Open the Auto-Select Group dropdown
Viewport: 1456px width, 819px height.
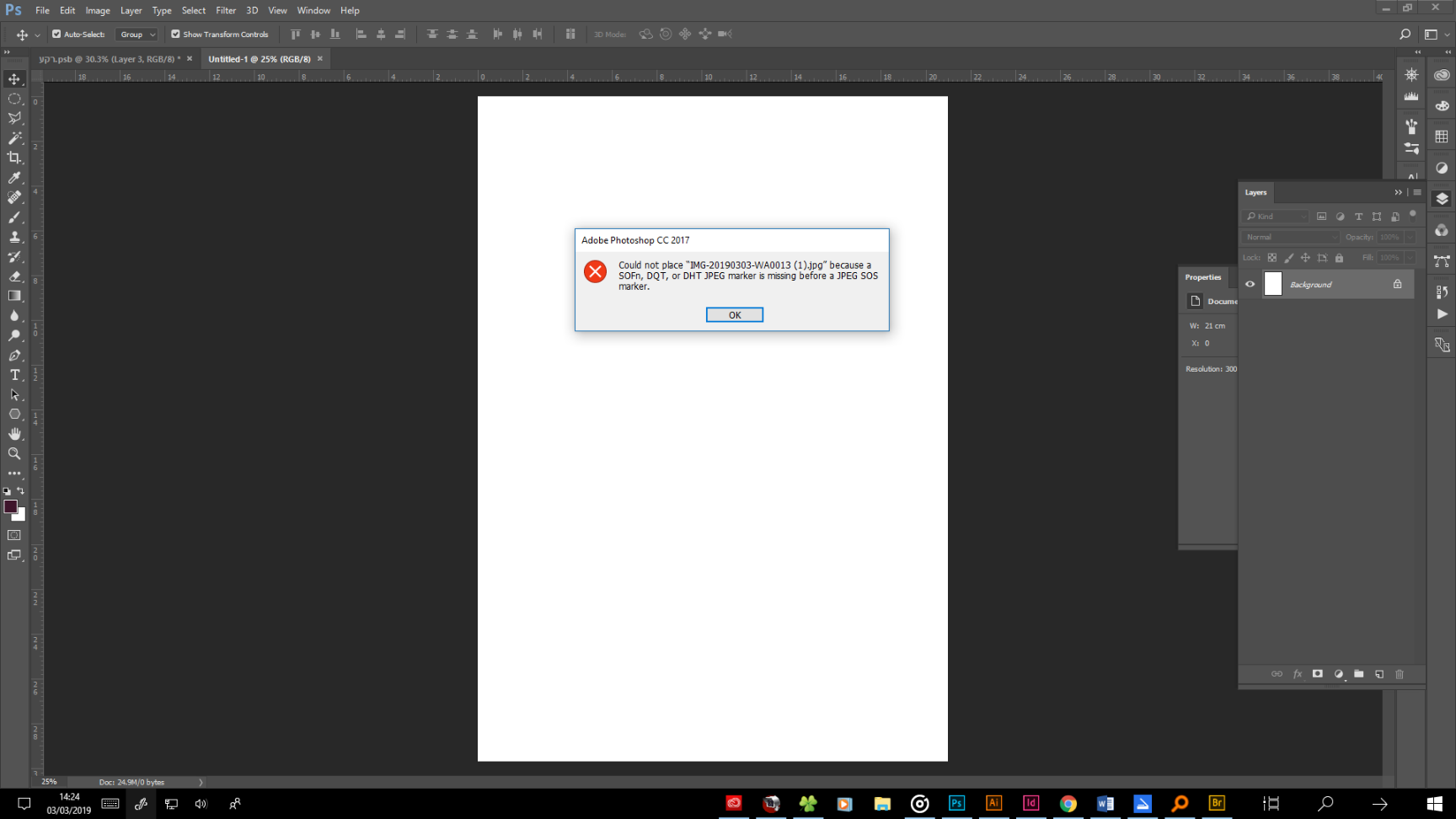136,35
